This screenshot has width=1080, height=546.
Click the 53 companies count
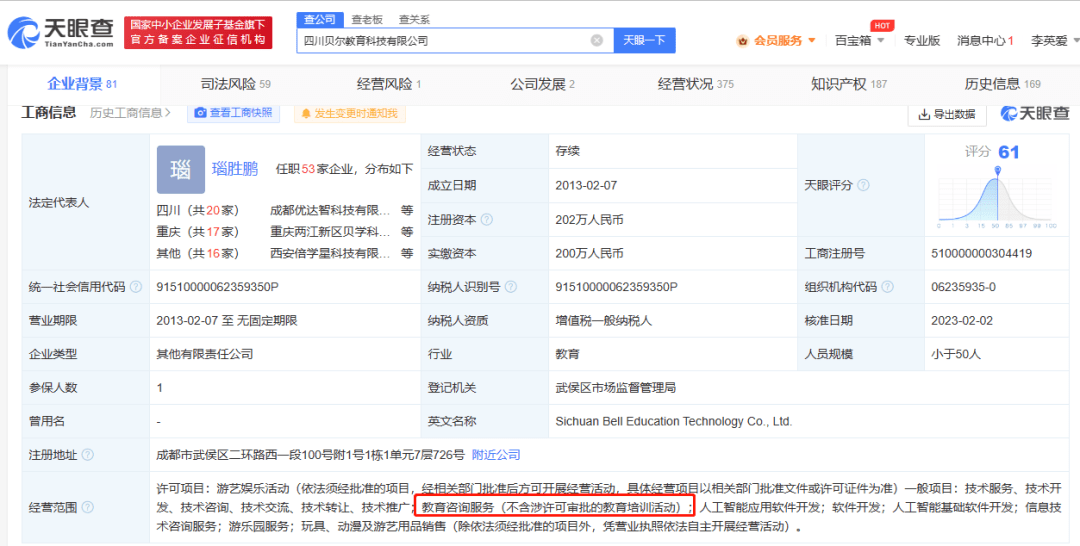pyautogui.click(x=308, y=169)
